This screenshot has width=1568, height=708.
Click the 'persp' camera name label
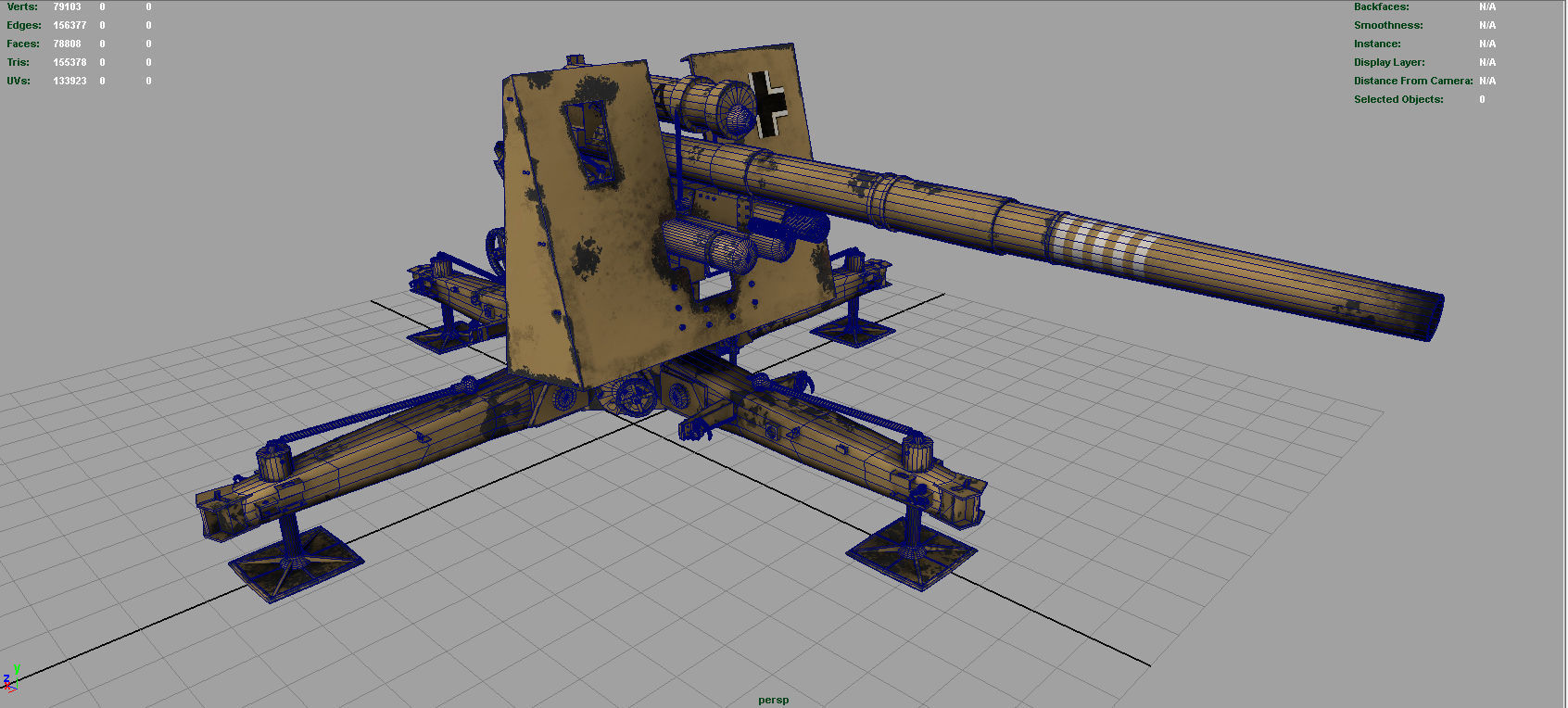pyautogui.click(x=773, y=700)
